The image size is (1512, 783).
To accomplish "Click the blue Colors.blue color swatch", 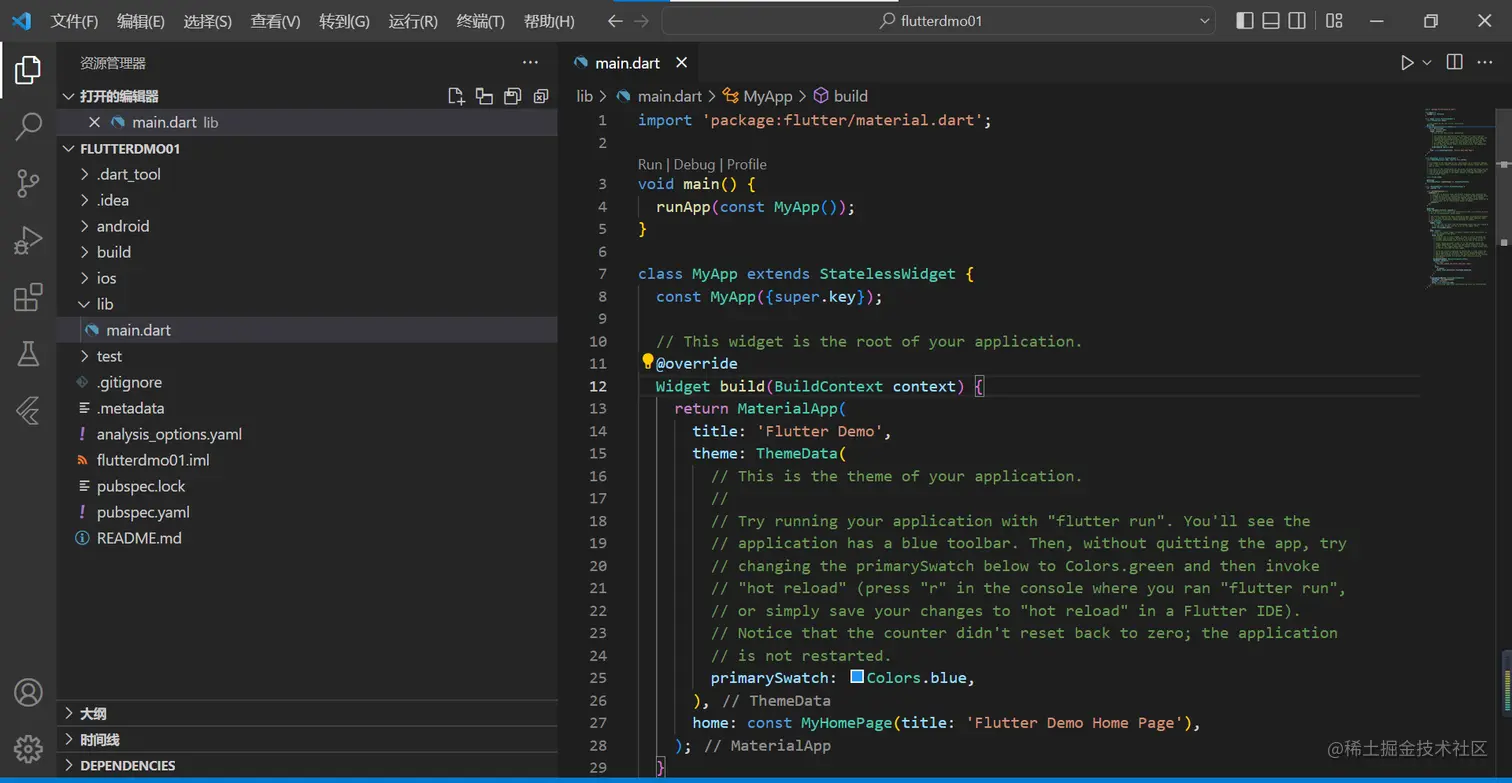I will pyautogui.click(x=857, y=677).
